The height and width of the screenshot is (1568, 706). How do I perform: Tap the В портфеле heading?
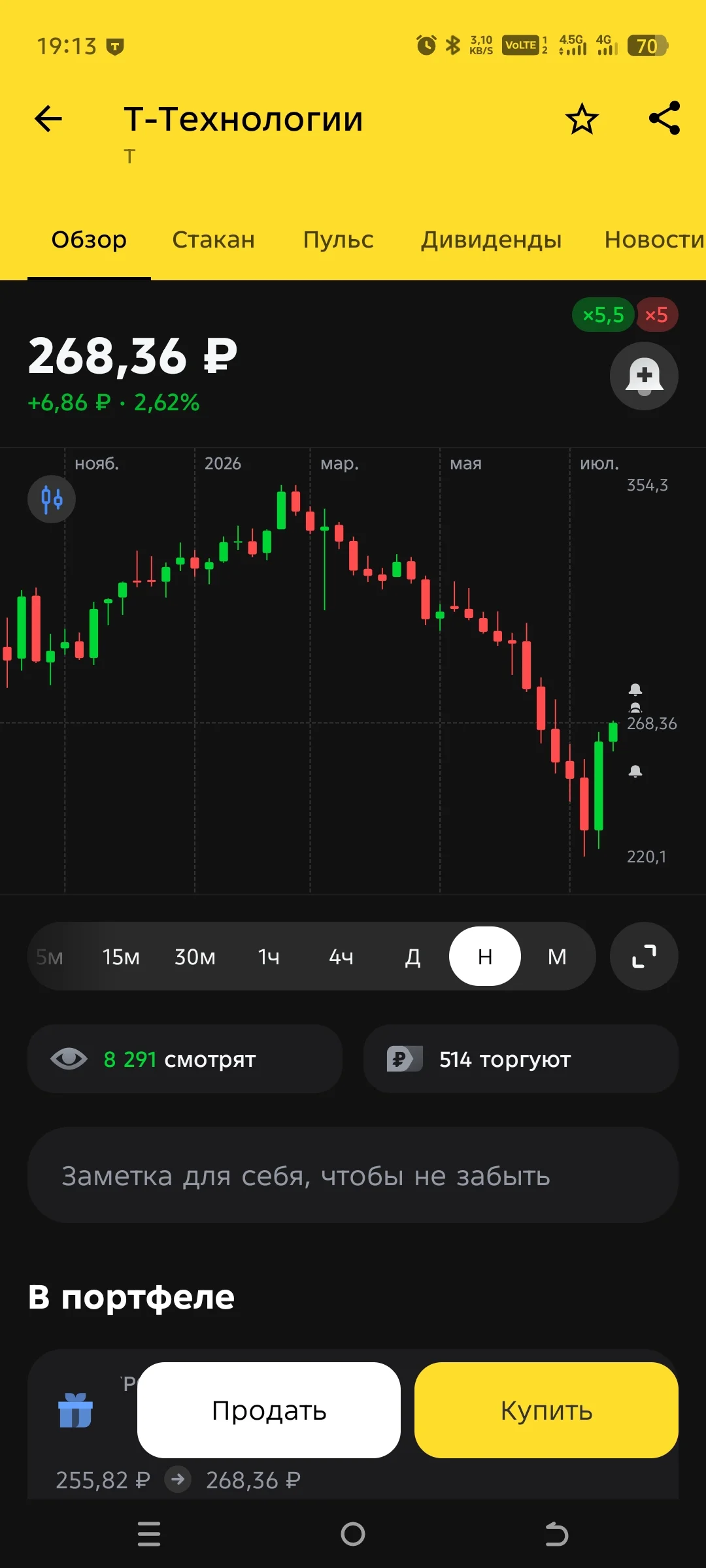coord(131,1297)
